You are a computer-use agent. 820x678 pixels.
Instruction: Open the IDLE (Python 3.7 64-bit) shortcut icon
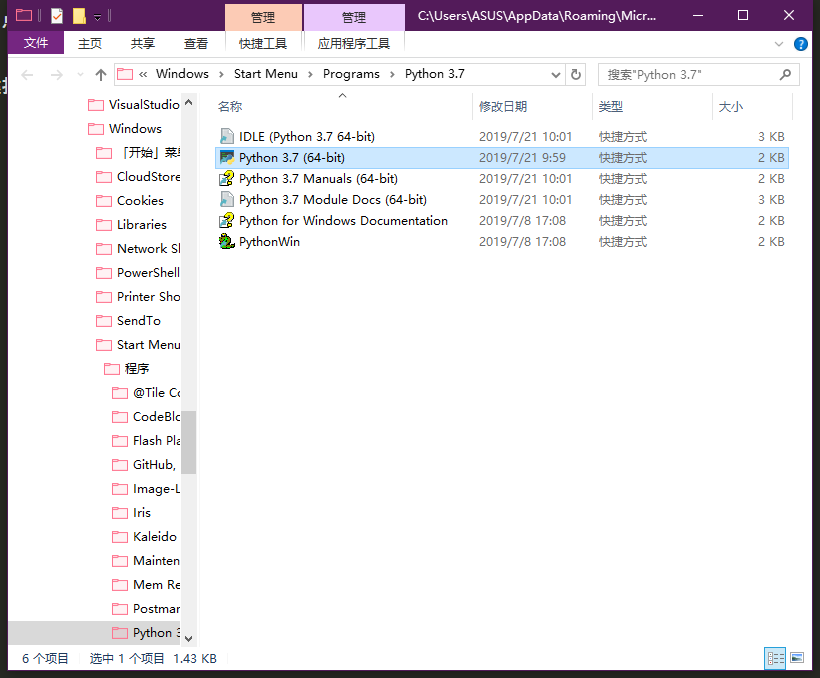227,137
